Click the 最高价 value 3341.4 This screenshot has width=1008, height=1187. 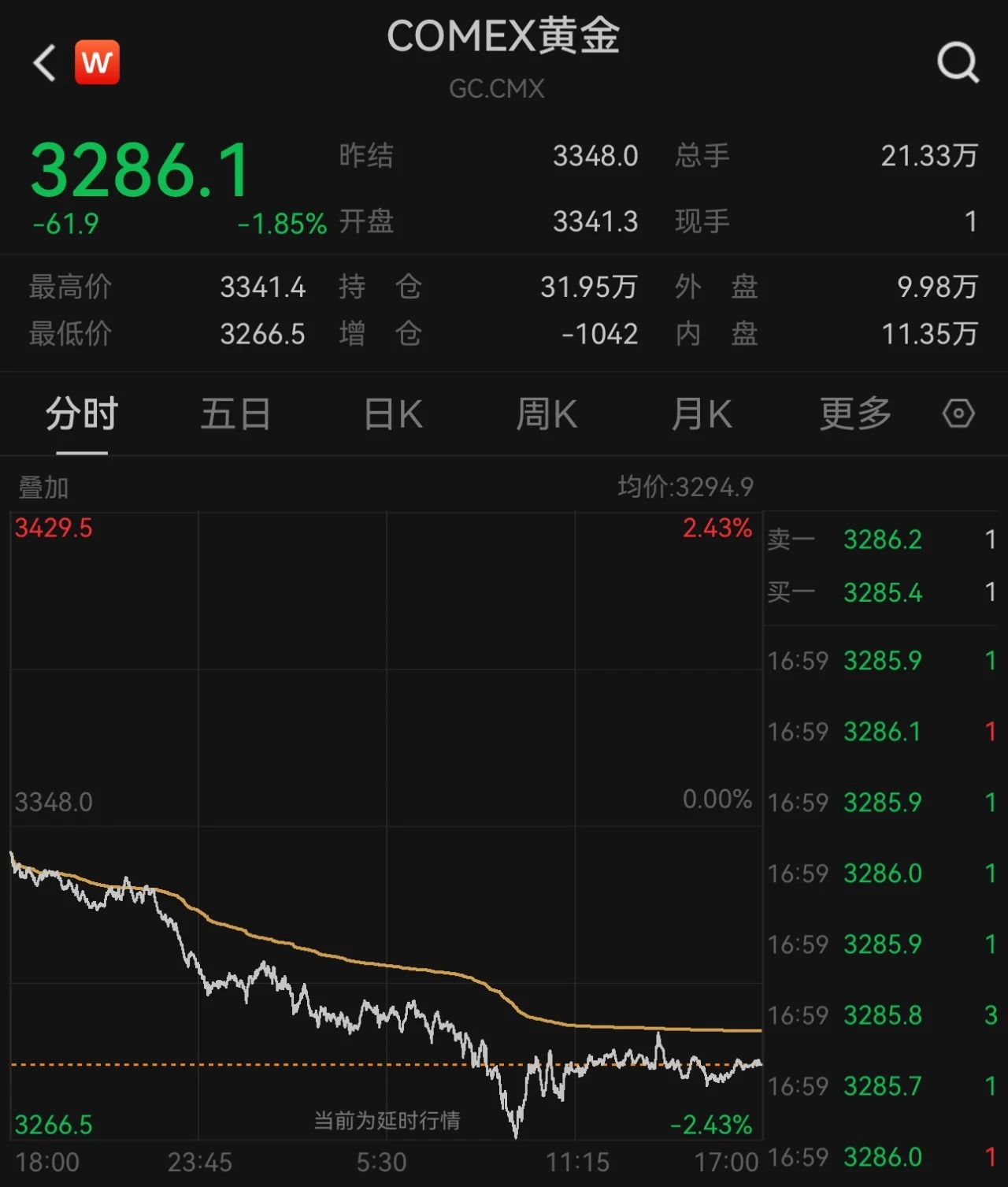coord(262,287)
